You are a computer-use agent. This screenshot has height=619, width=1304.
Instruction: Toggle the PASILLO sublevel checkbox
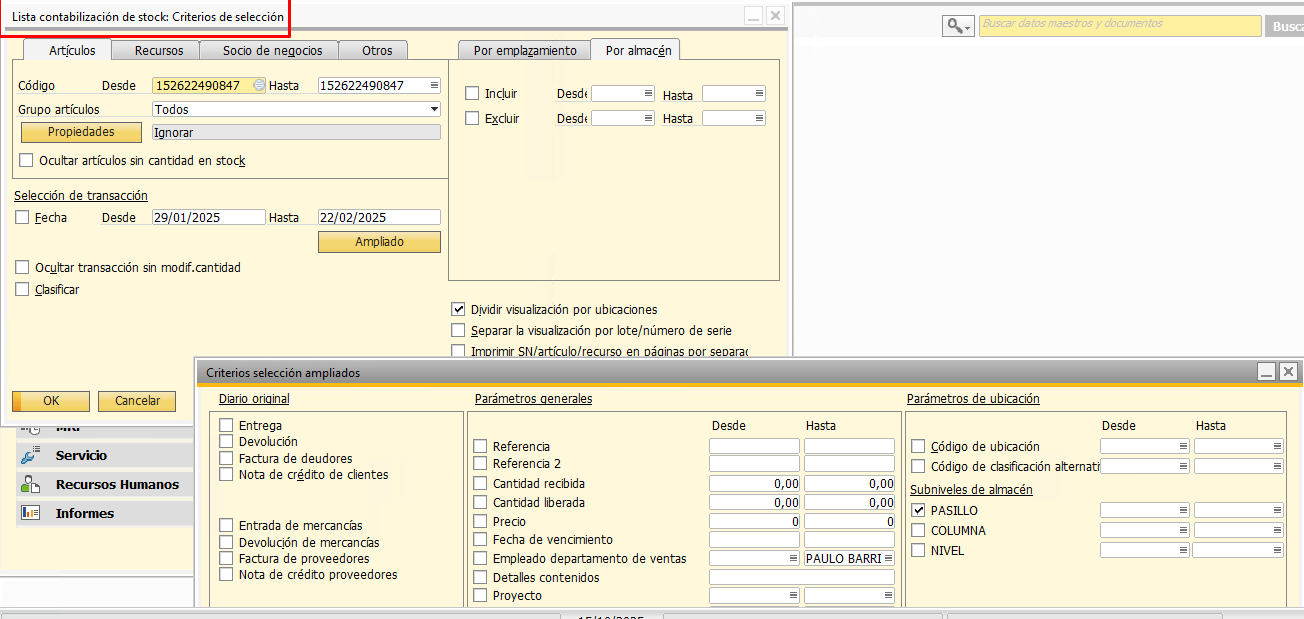(x=918, y=510)
